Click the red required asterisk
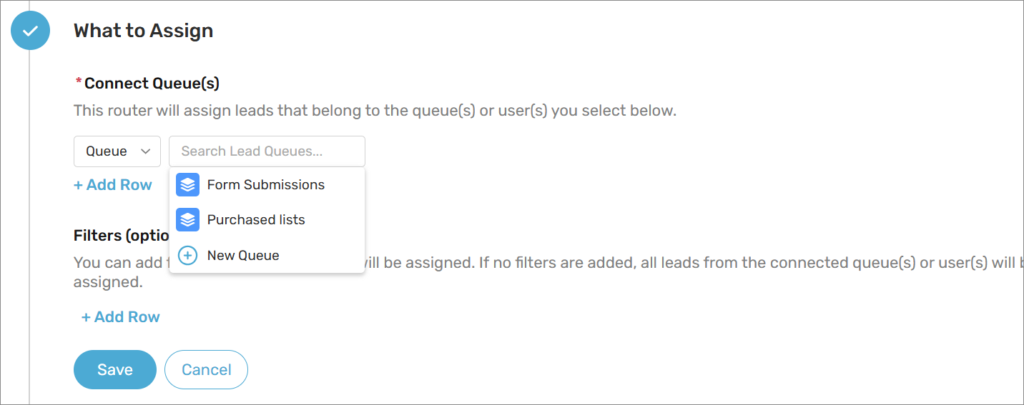The width and height of the screenshot is (1024, 405). click(x=78, y=81)
